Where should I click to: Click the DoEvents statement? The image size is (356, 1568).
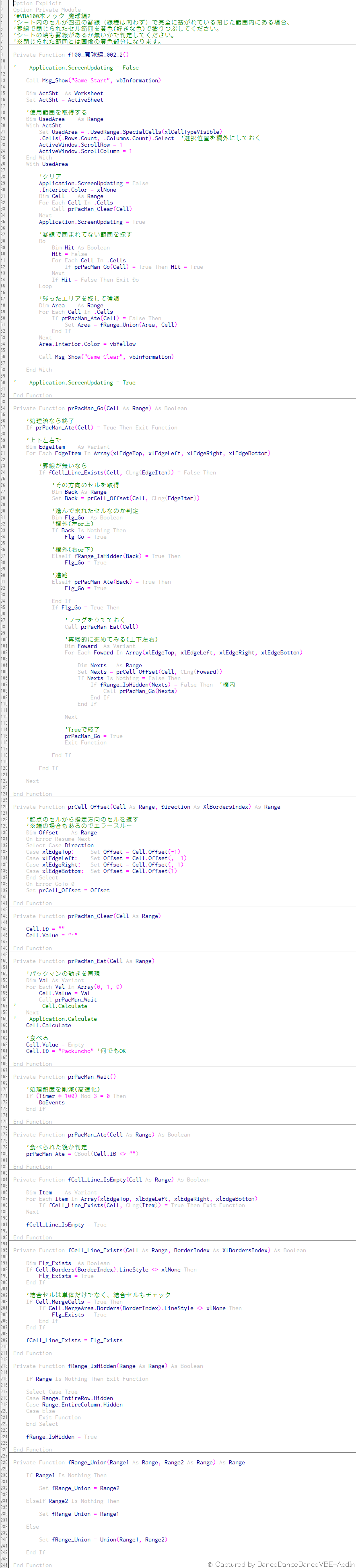[x=52, y=1102]
